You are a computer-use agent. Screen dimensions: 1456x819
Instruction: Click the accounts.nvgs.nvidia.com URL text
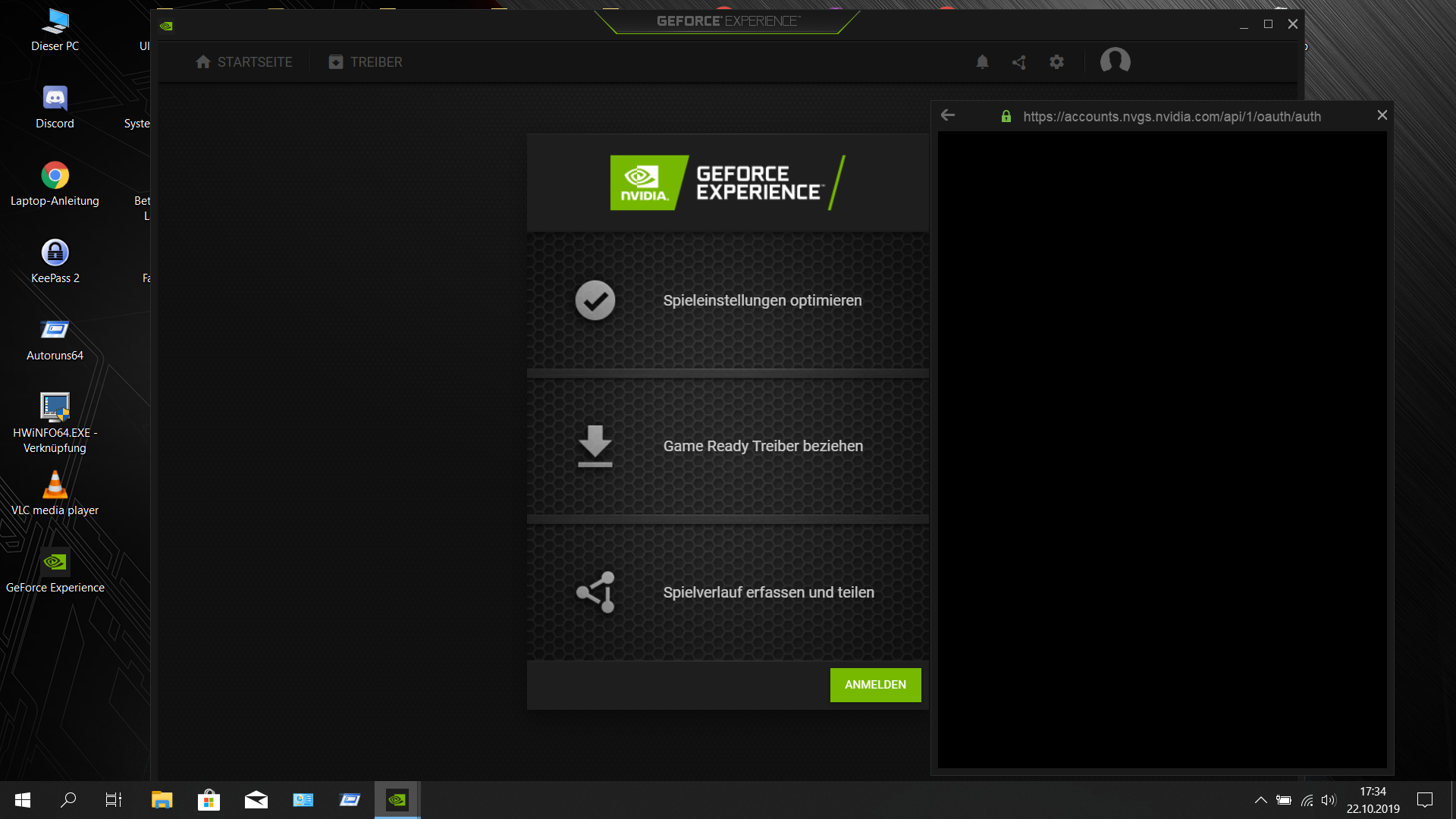(1172, 117)
